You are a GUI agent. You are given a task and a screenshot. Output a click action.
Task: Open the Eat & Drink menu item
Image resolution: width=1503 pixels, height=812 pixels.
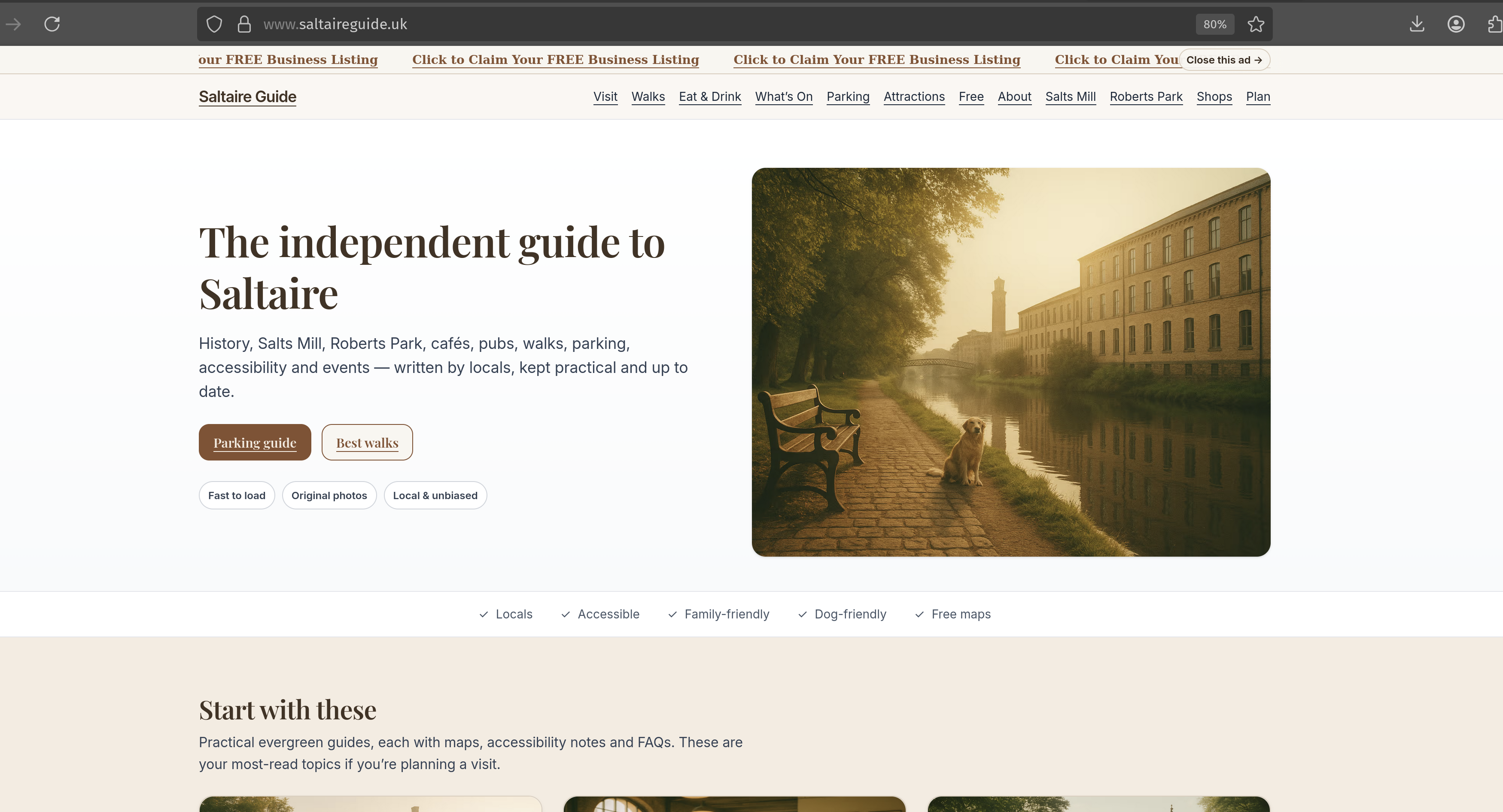709,97
